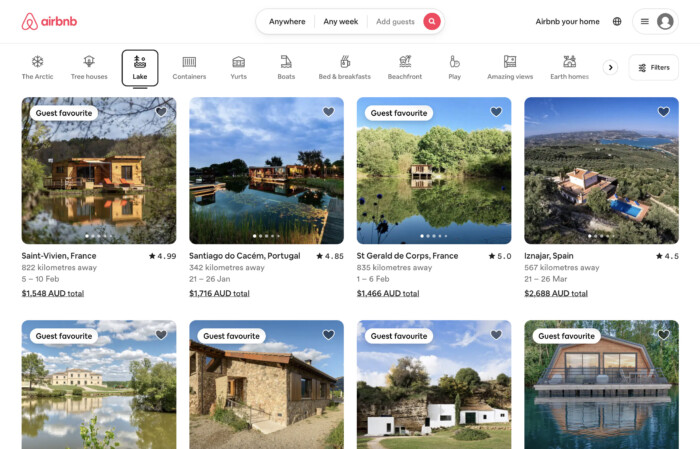Click the red search magnifier button
Viewport: 700px width, 449px height.
pyautogui.click(x=431, y=21)
